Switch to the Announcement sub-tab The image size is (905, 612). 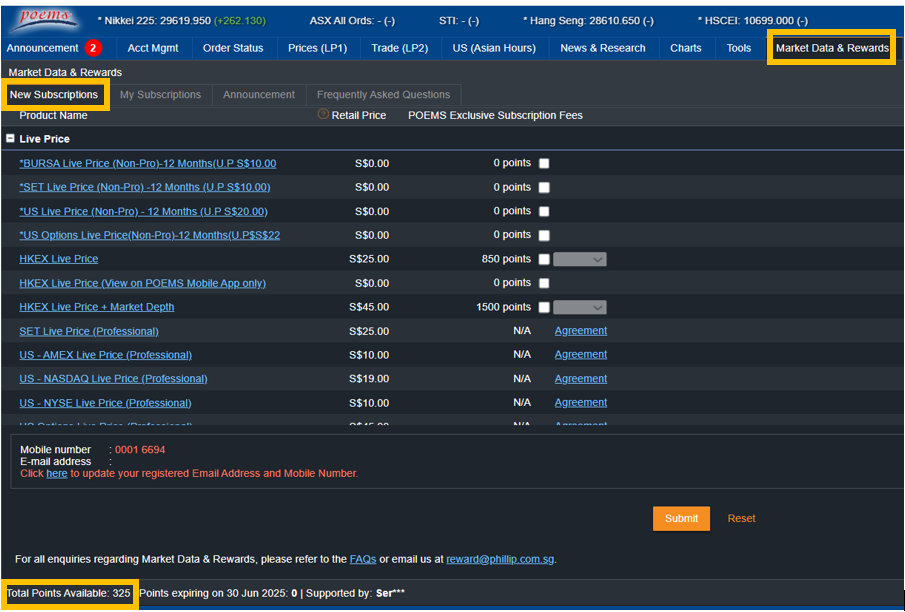[x=259, y=95]
